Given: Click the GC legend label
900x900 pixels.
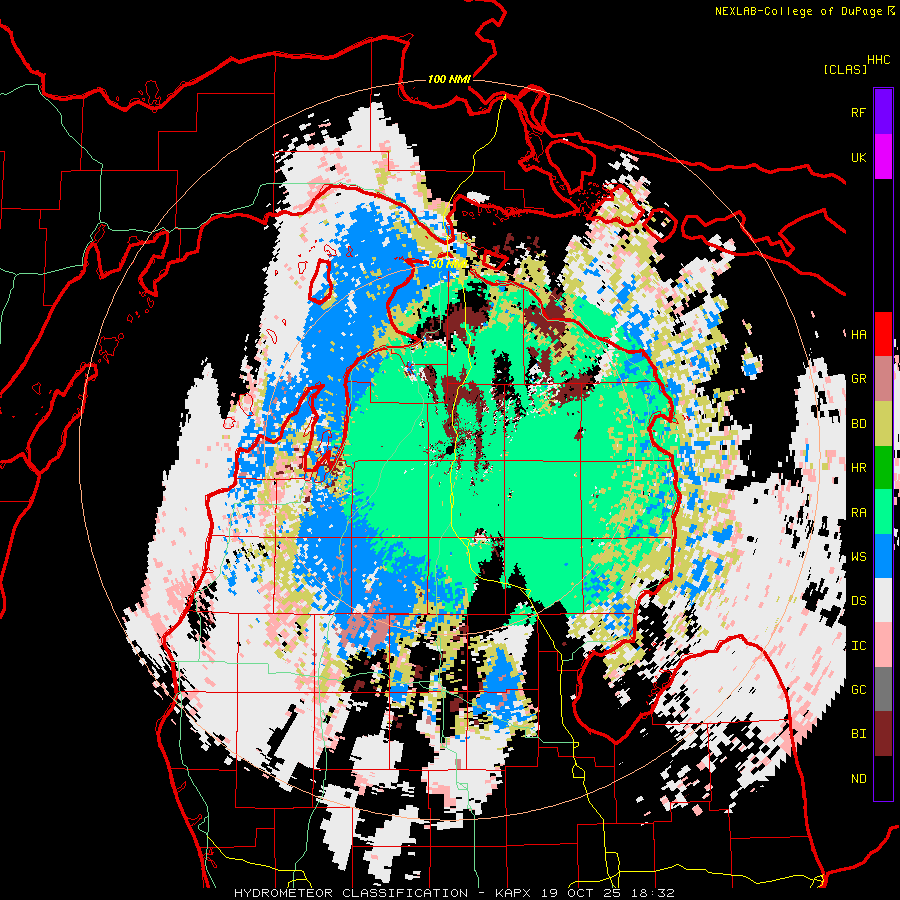Looking at the screenshot, I should [858, 690].
